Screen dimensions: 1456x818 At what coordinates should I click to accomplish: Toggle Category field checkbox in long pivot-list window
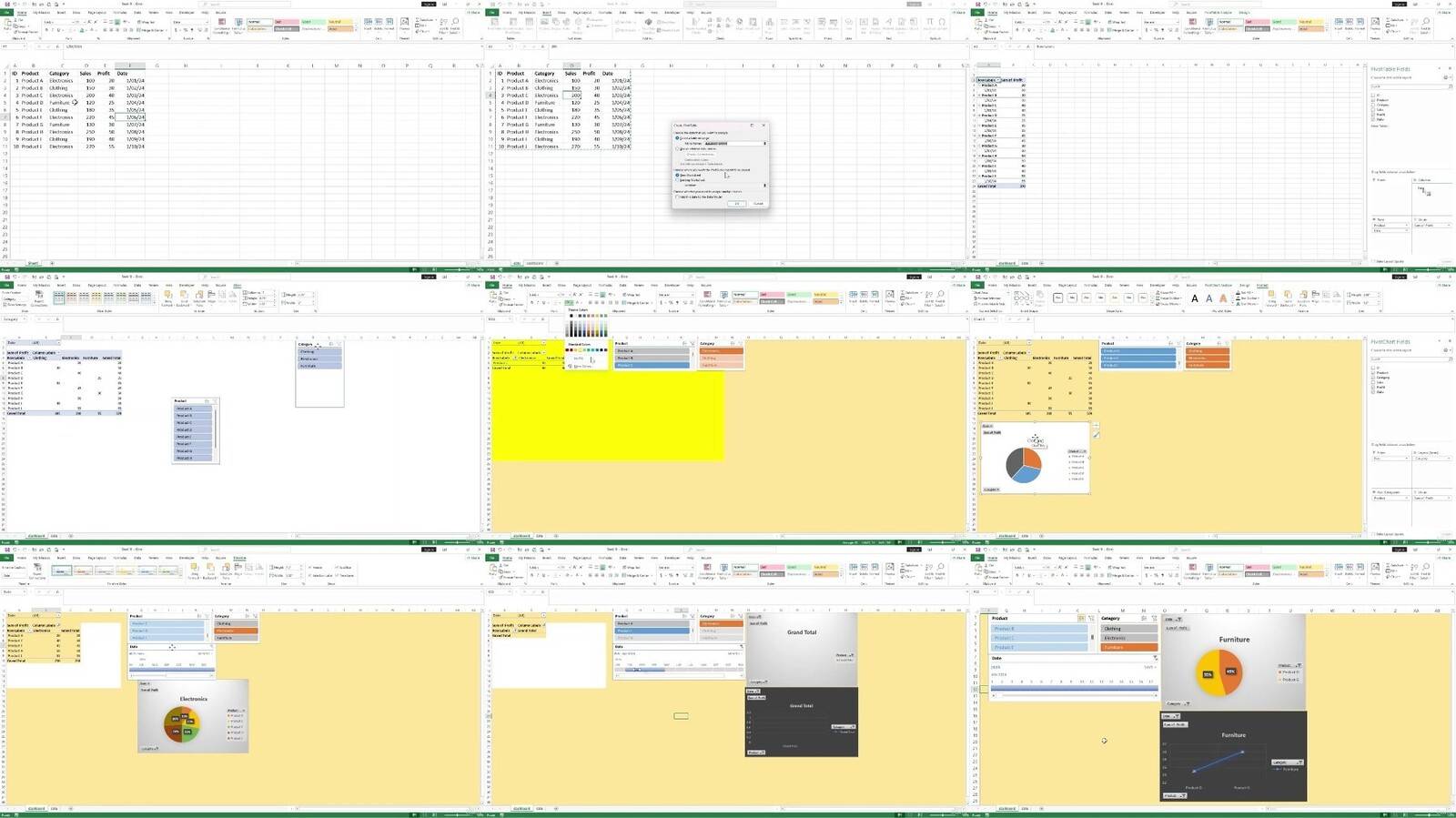point(1372,105)
